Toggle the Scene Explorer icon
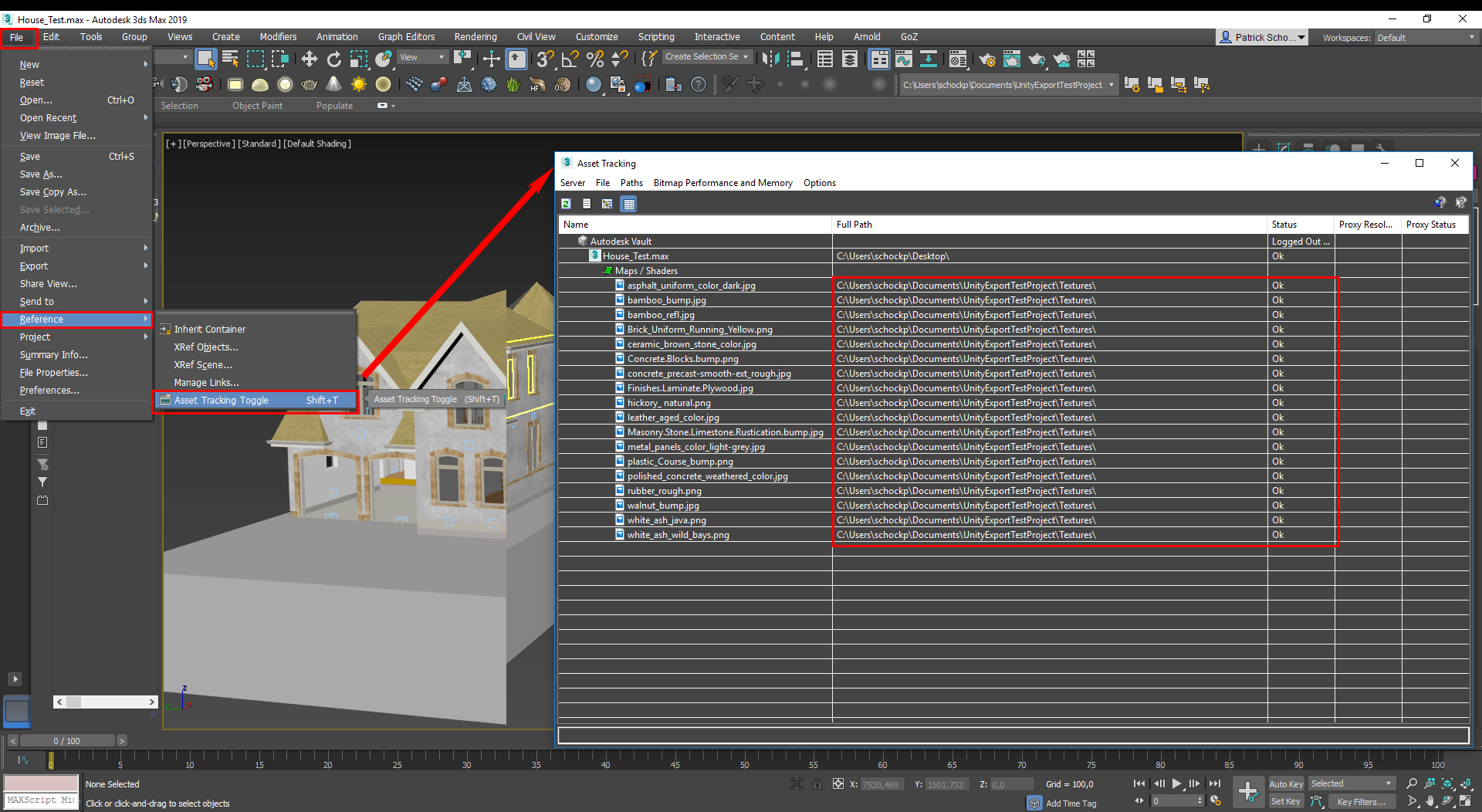Viewport: 1482px width, 812px height. click(x=825, y=59)
